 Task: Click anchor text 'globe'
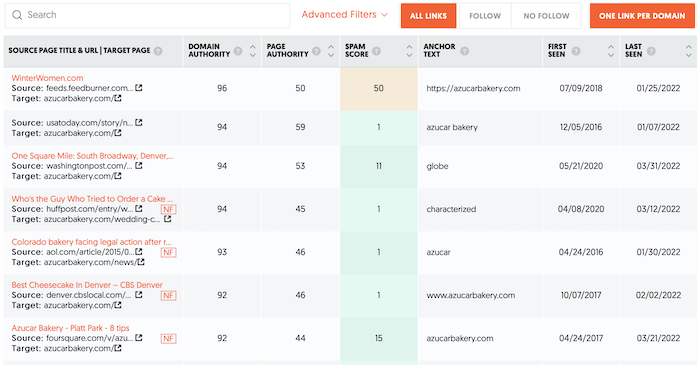[438, 166]
